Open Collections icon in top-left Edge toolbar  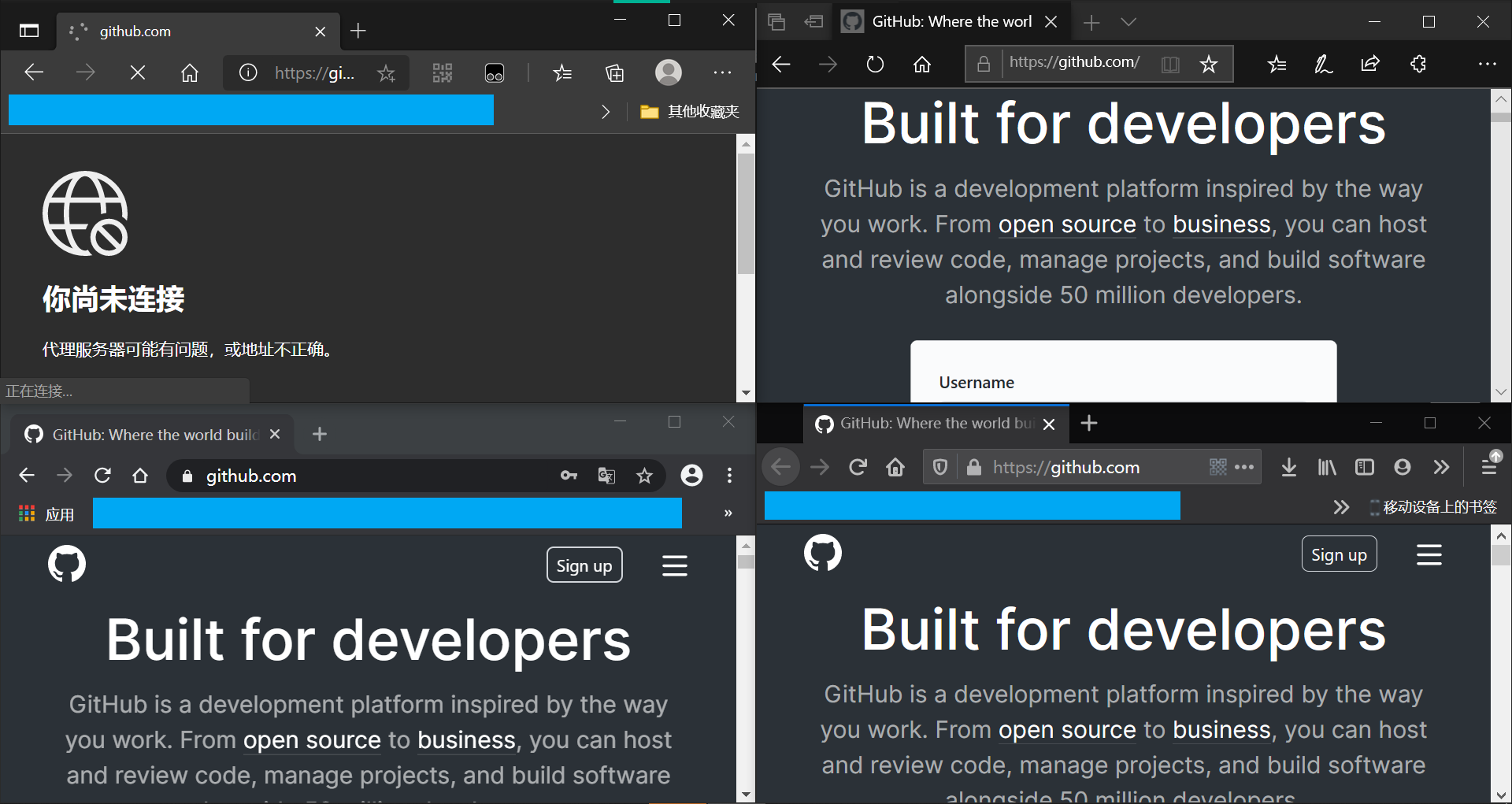[x=615, y=73]
